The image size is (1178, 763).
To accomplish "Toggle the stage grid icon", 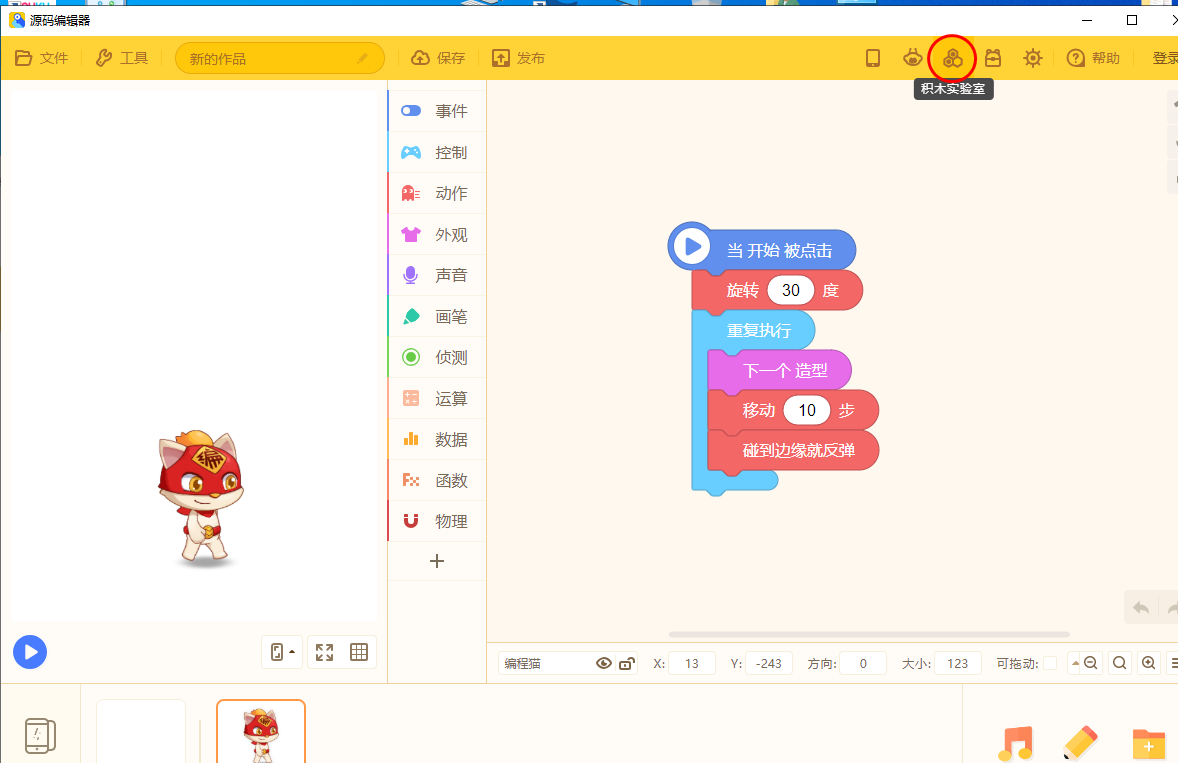I will (359, 652).
